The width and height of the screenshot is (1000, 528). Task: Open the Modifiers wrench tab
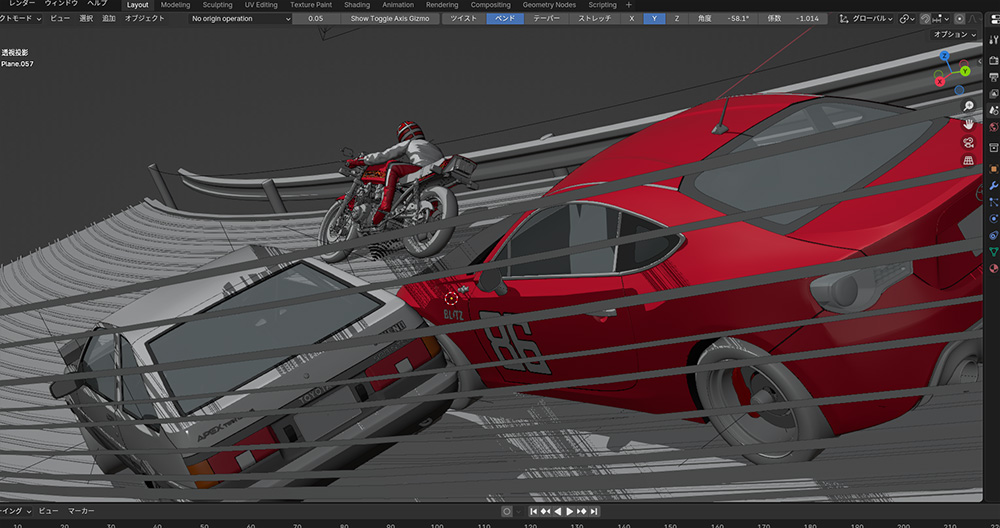[x=994, y=186]
